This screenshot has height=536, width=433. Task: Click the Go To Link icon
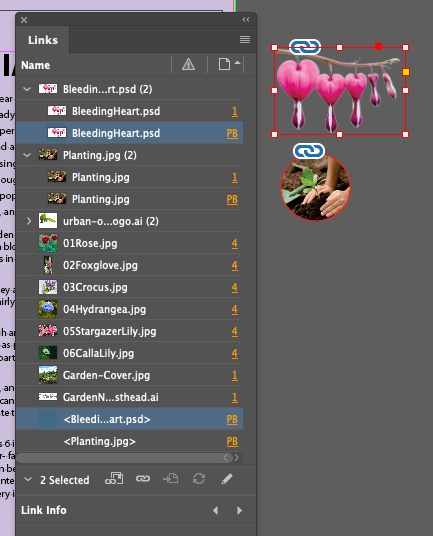point(171,479)
